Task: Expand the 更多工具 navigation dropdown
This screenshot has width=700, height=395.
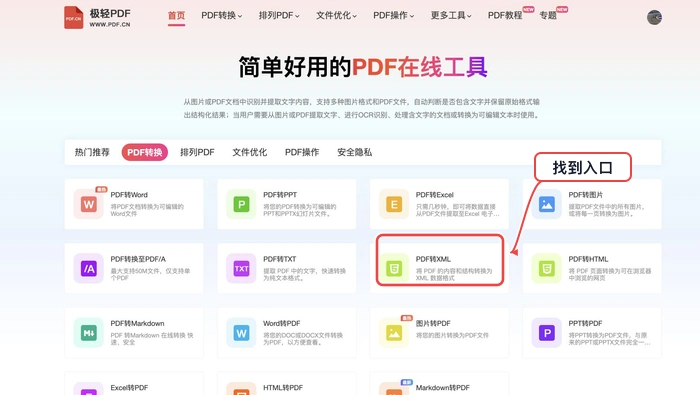Action: [x=451, y=15]
